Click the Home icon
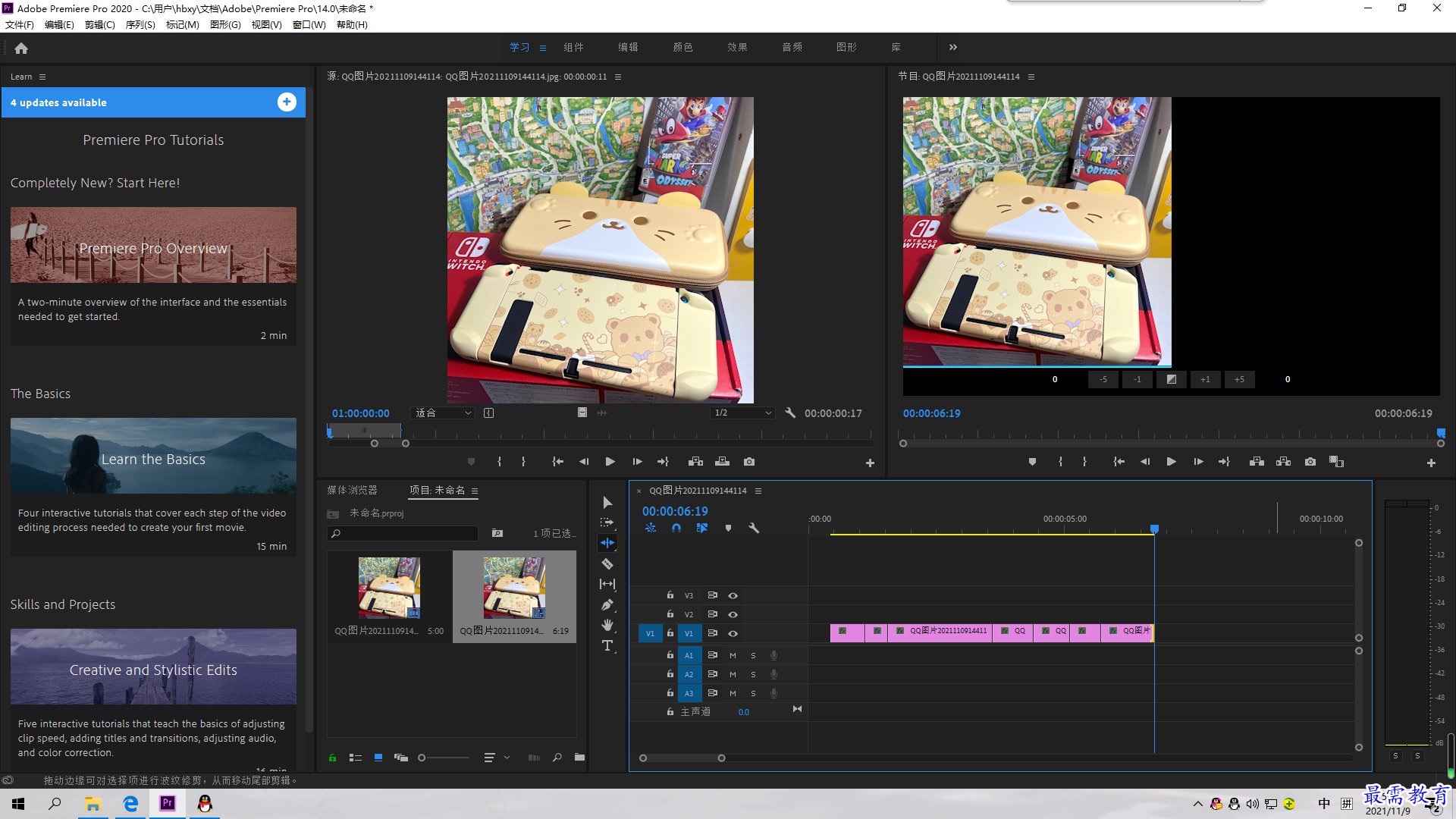The height and width of the screenshot is (819, 1456). click(x=21, y=48)
